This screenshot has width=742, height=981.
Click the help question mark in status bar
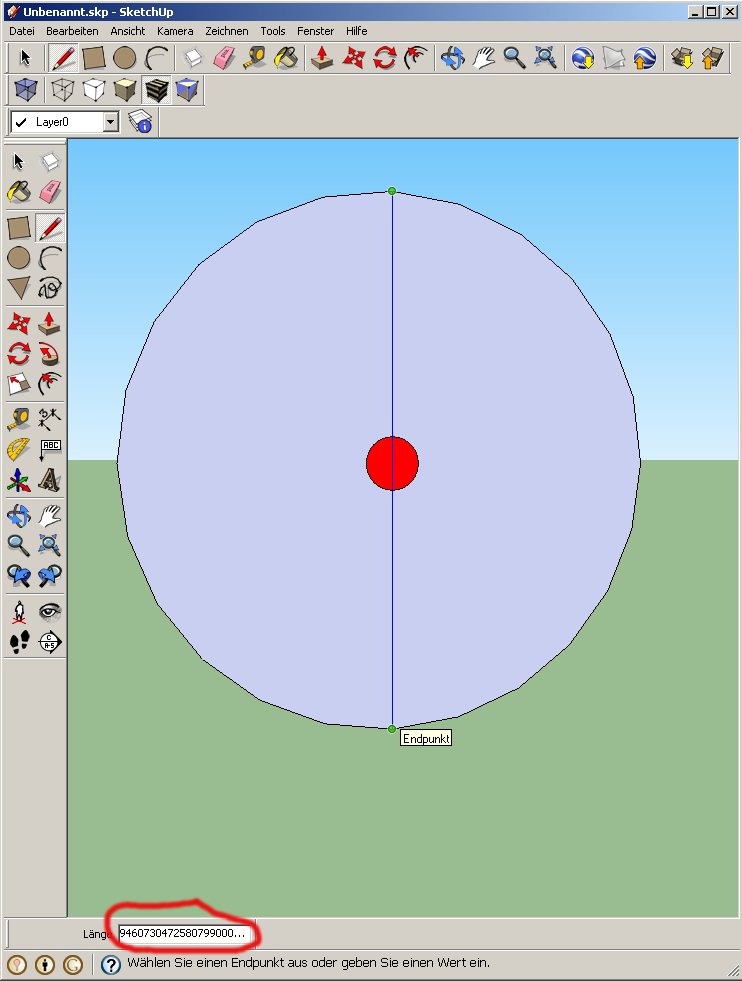pyautogui.click(x=111, y=964)
